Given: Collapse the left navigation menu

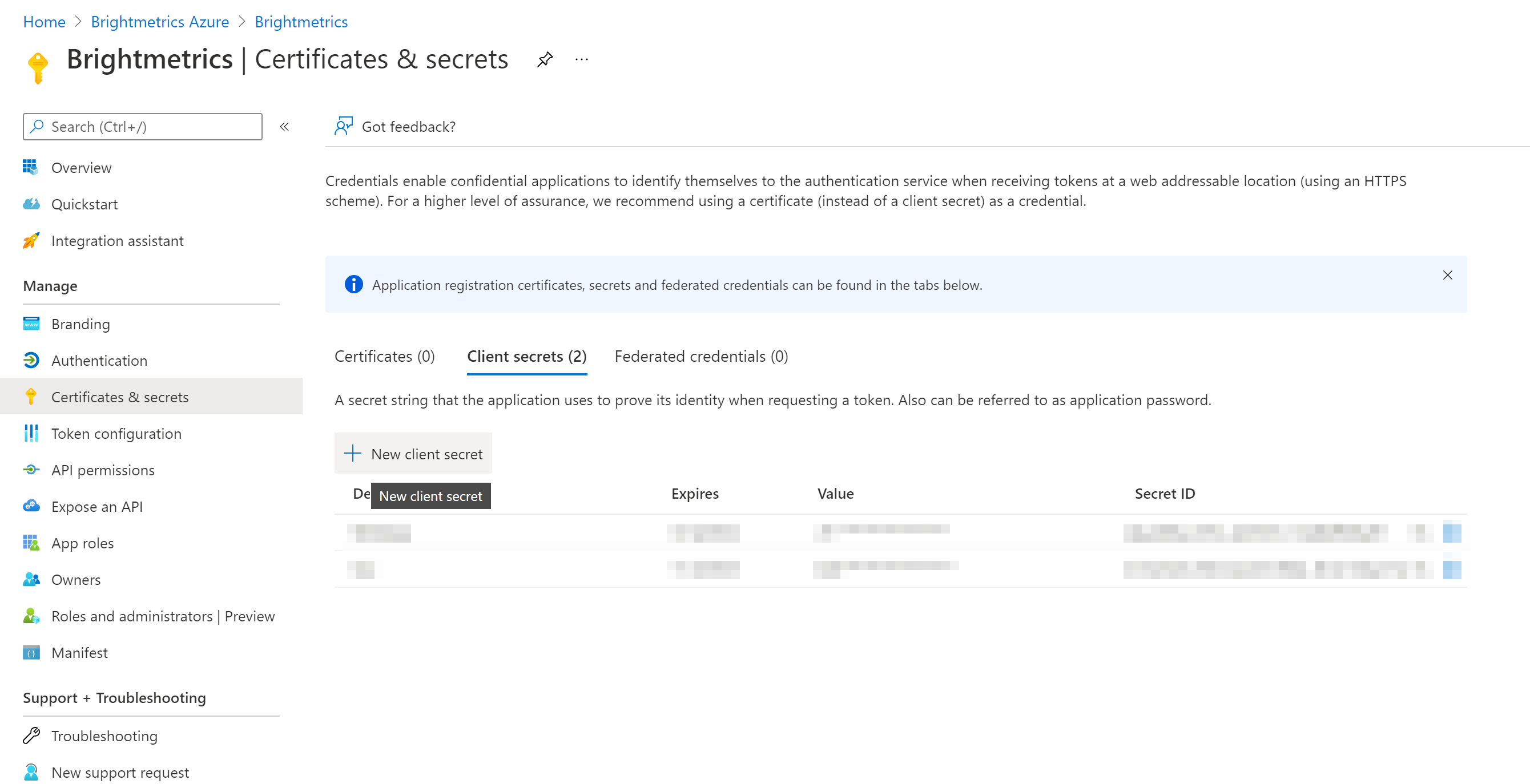Looking at the screenshot, I should (x=284, y=127).
